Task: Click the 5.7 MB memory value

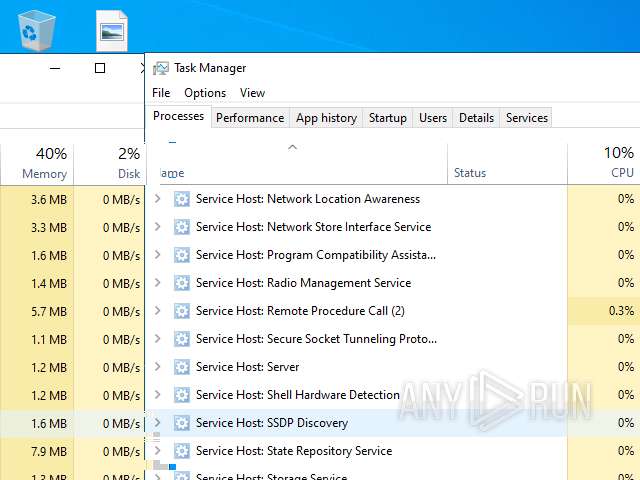Action: (x=49, y=312)
